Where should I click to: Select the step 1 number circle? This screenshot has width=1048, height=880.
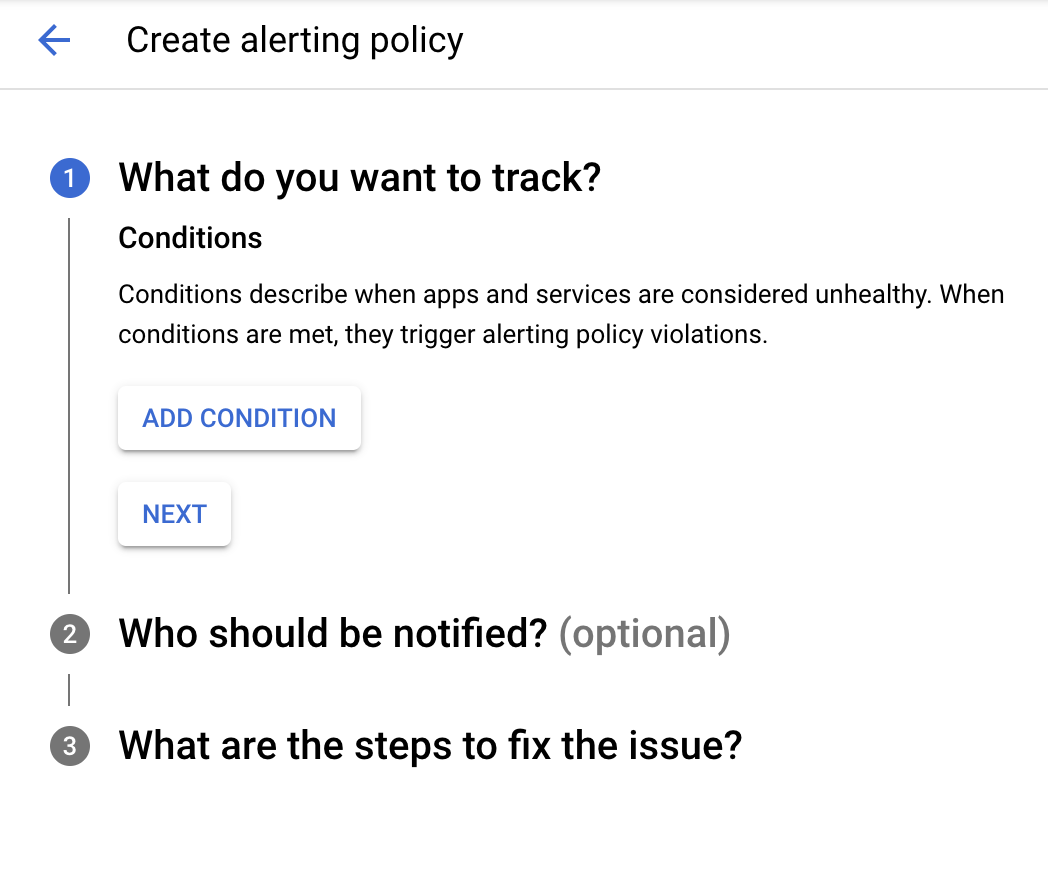(69, 179)
